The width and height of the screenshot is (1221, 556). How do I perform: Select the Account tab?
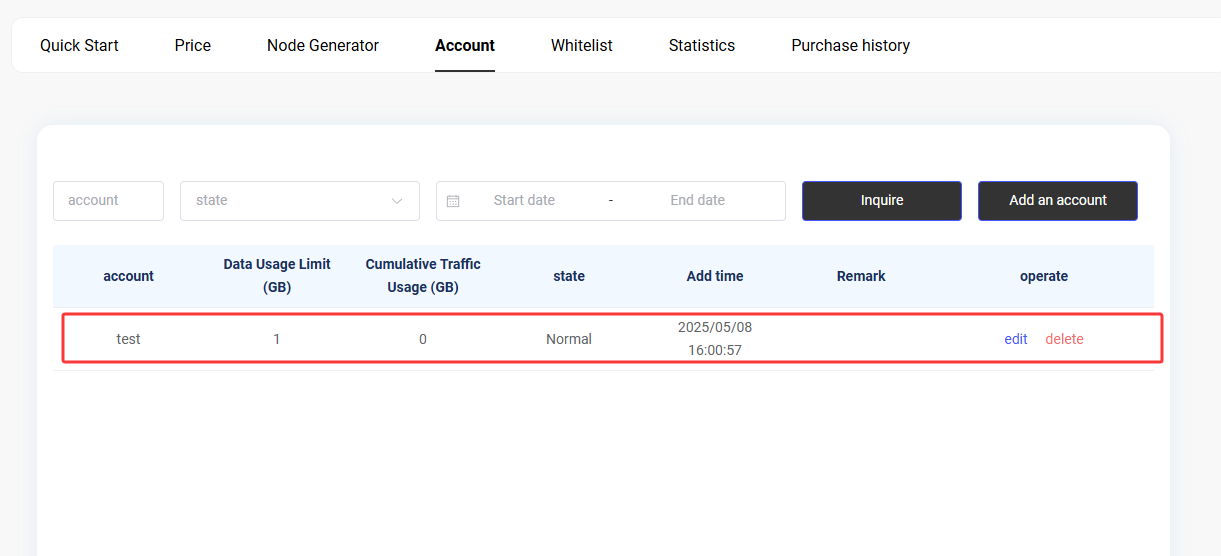(465, 45)
